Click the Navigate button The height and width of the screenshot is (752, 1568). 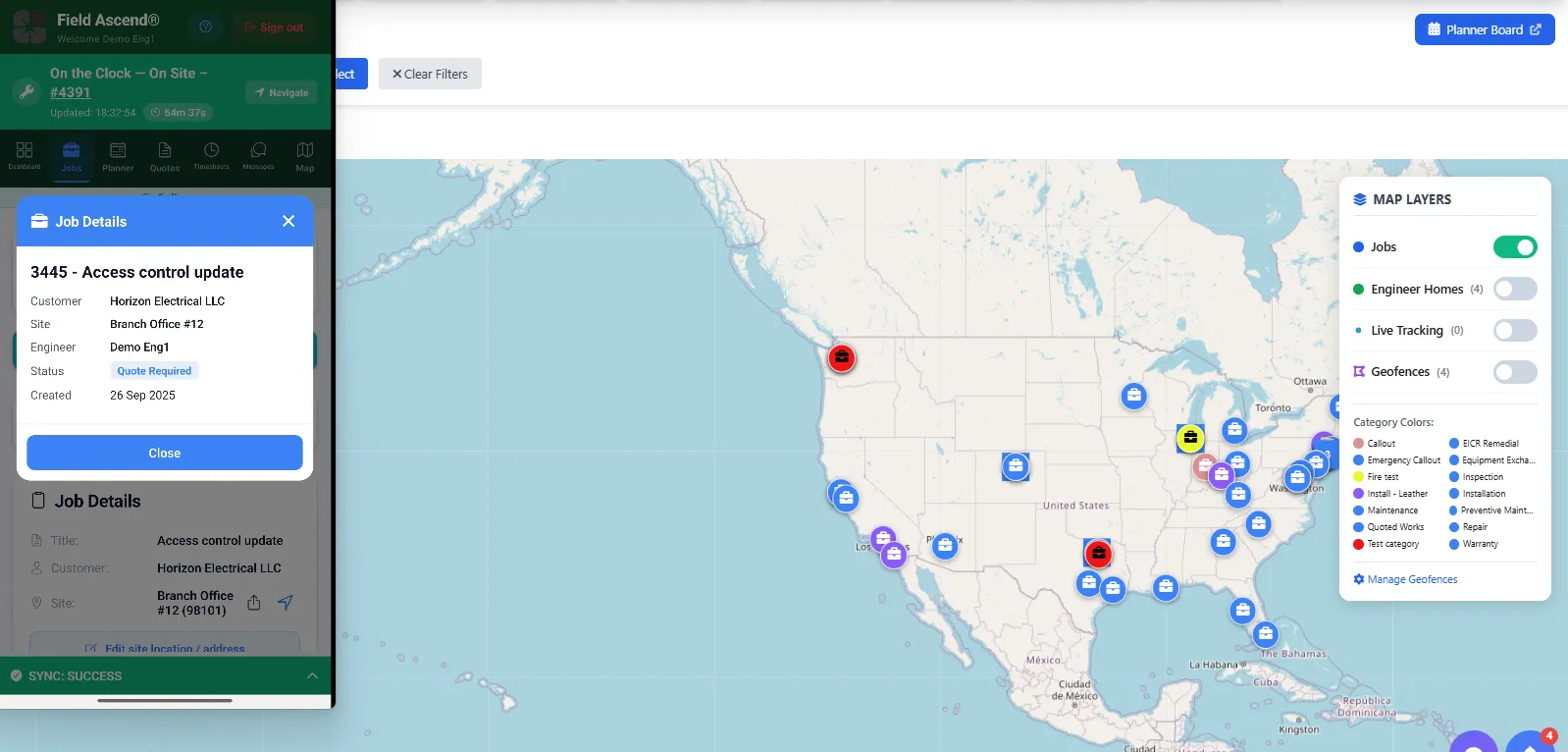(281, 92)
